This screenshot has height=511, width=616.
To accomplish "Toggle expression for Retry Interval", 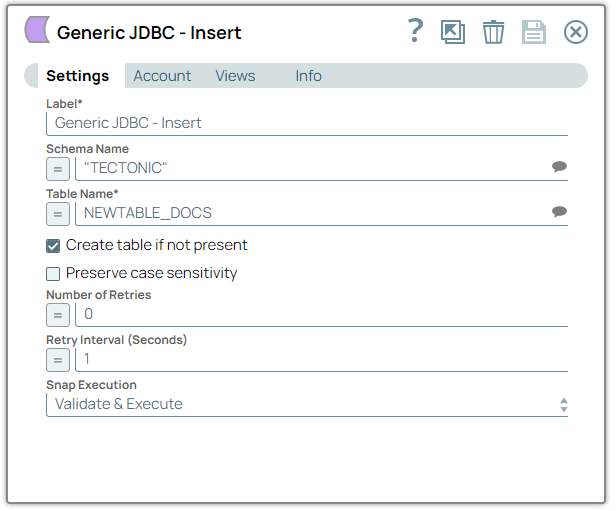I will [x=58, y=359].
